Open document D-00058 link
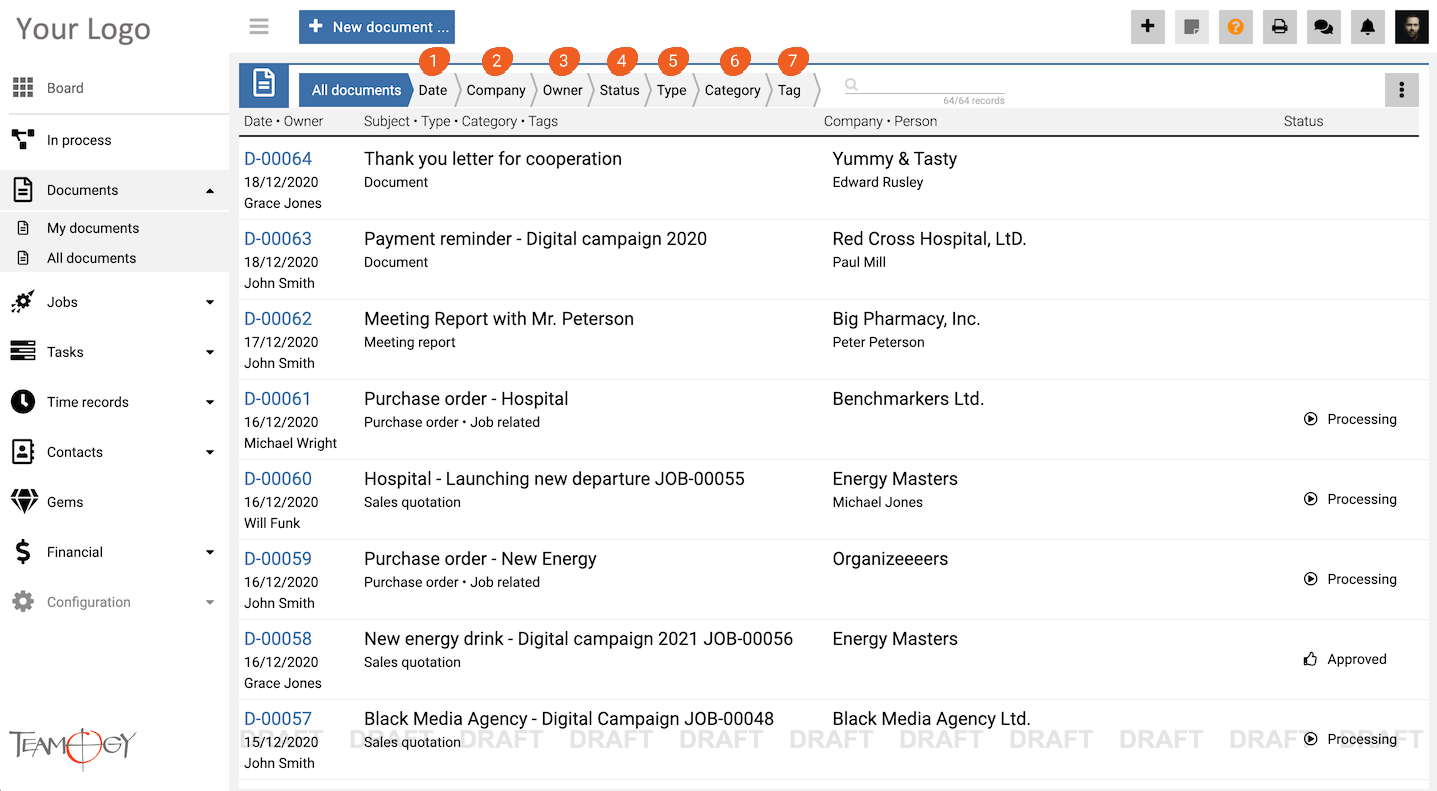Viewport: 1437px width, 791px height. pyautogui.click(x=278, y=639)
